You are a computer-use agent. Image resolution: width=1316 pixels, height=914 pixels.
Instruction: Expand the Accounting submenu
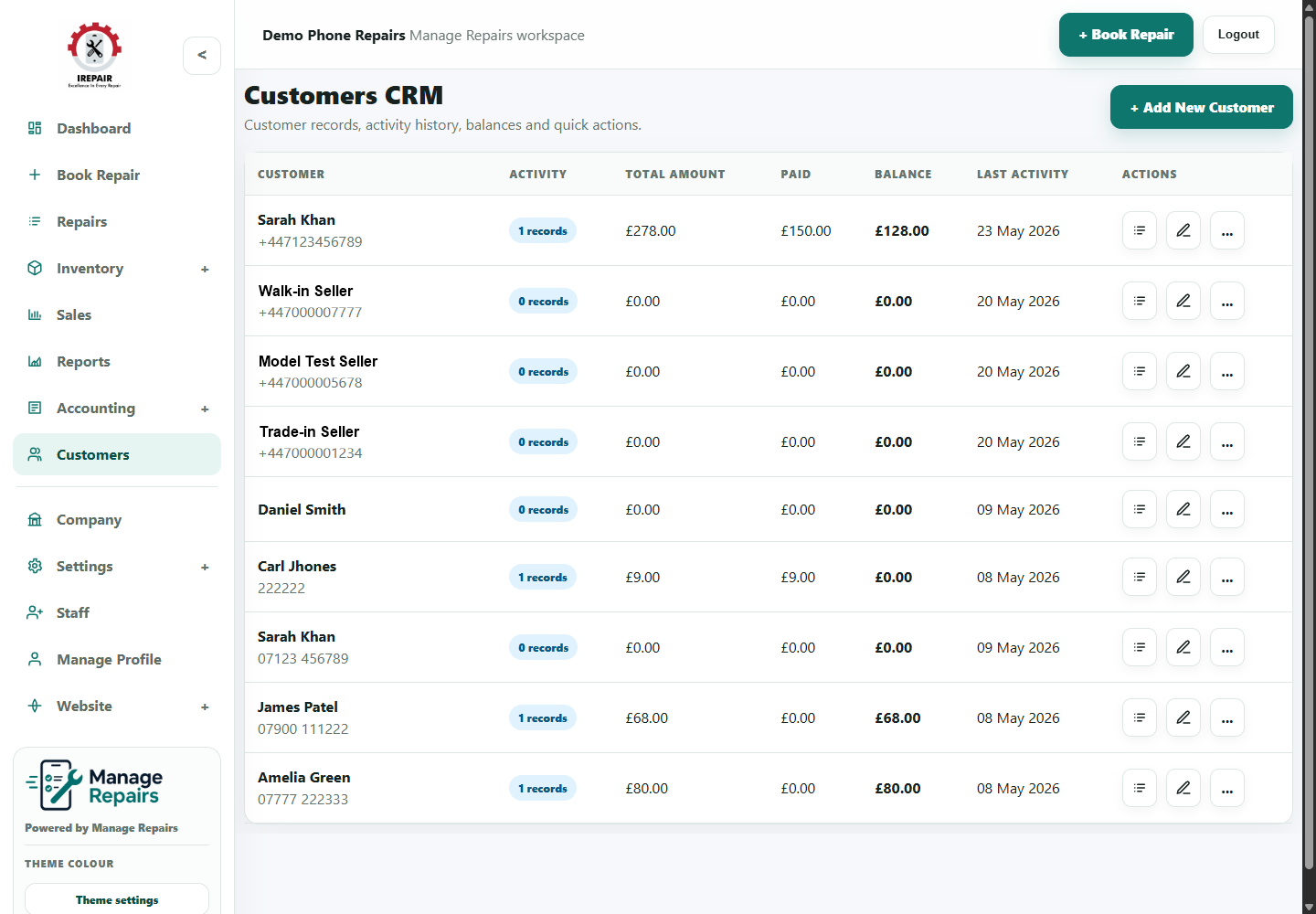click(205, 409)
